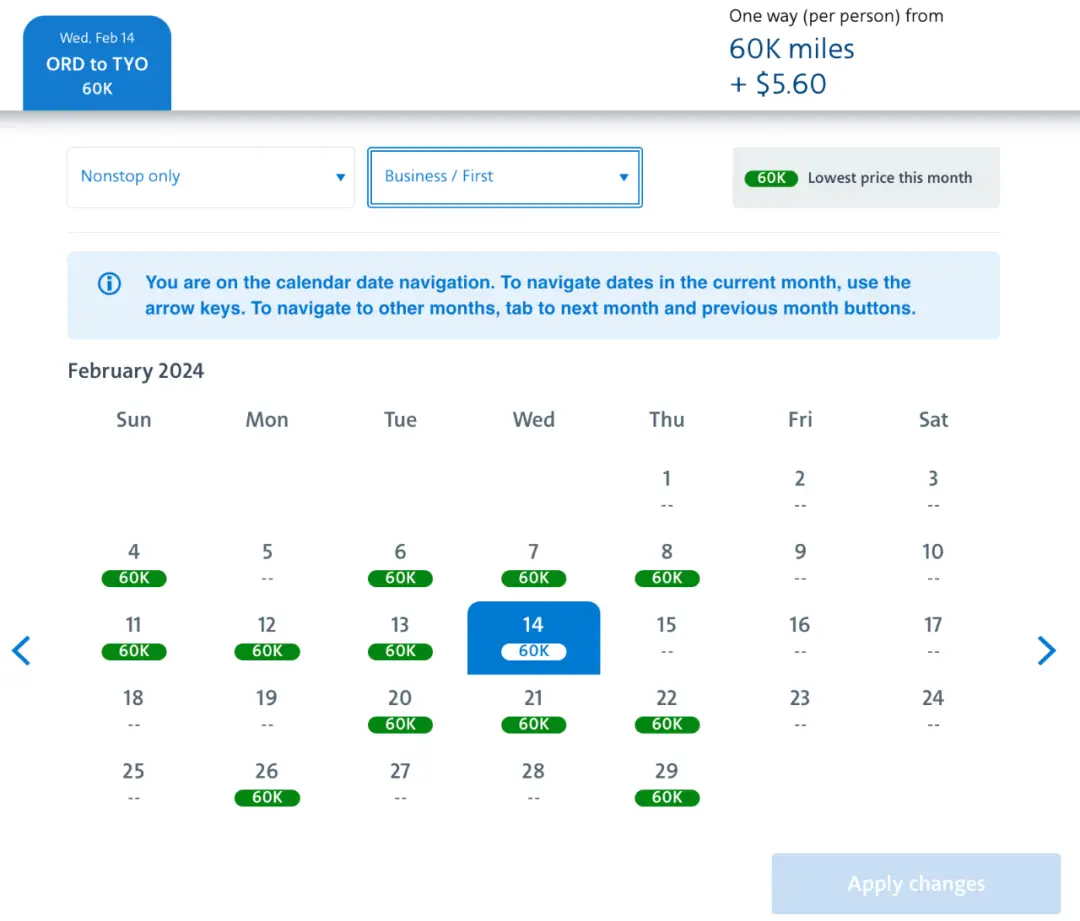
Task: Select February 8 date cell
Action: pos(667,563)
